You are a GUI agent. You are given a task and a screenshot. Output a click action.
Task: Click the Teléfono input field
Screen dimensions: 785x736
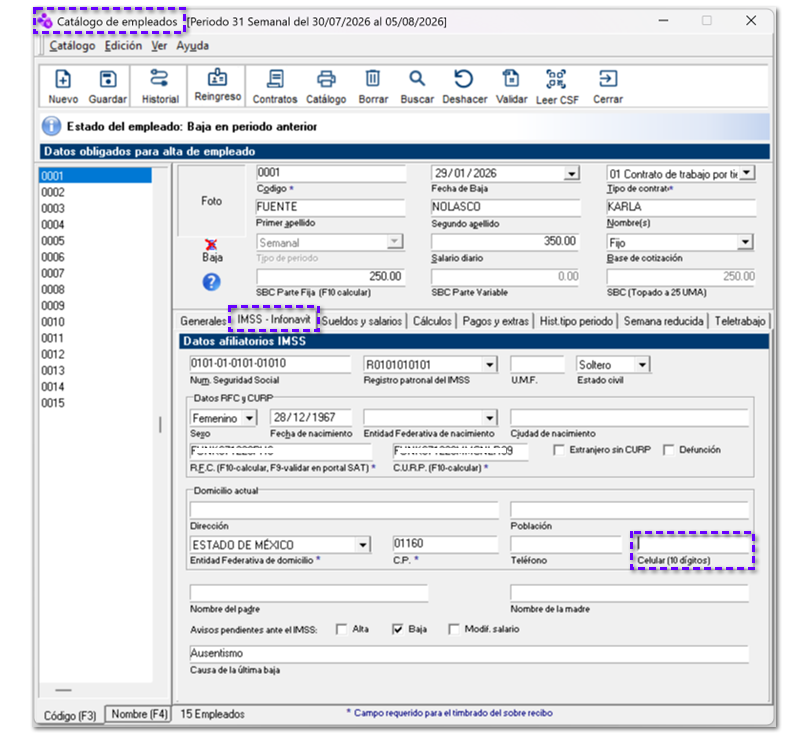click(x=565, y=544)
